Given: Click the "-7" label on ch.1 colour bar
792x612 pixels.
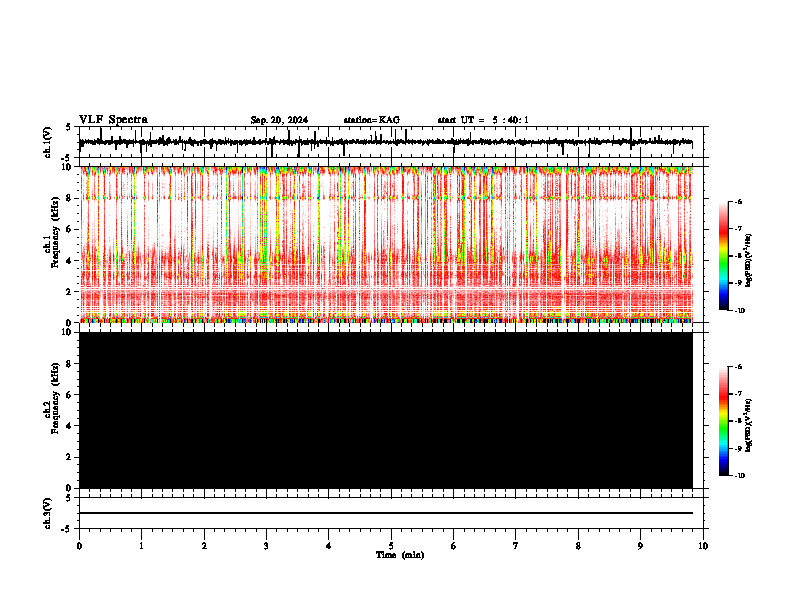Looking at the screenshot, I should (738, 229).
